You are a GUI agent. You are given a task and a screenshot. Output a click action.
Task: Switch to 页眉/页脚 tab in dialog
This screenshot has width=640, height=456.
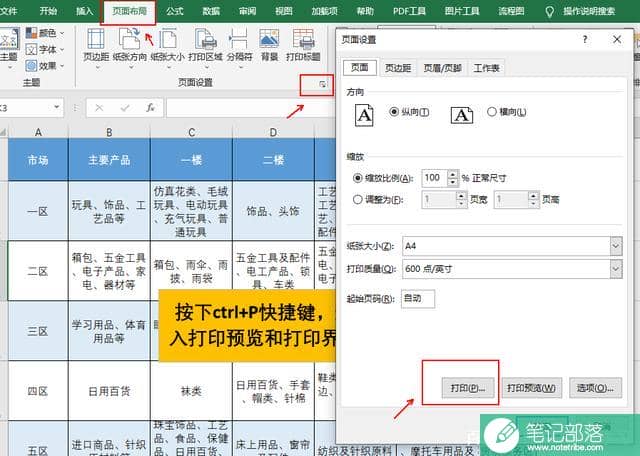[x=442, y=68]
